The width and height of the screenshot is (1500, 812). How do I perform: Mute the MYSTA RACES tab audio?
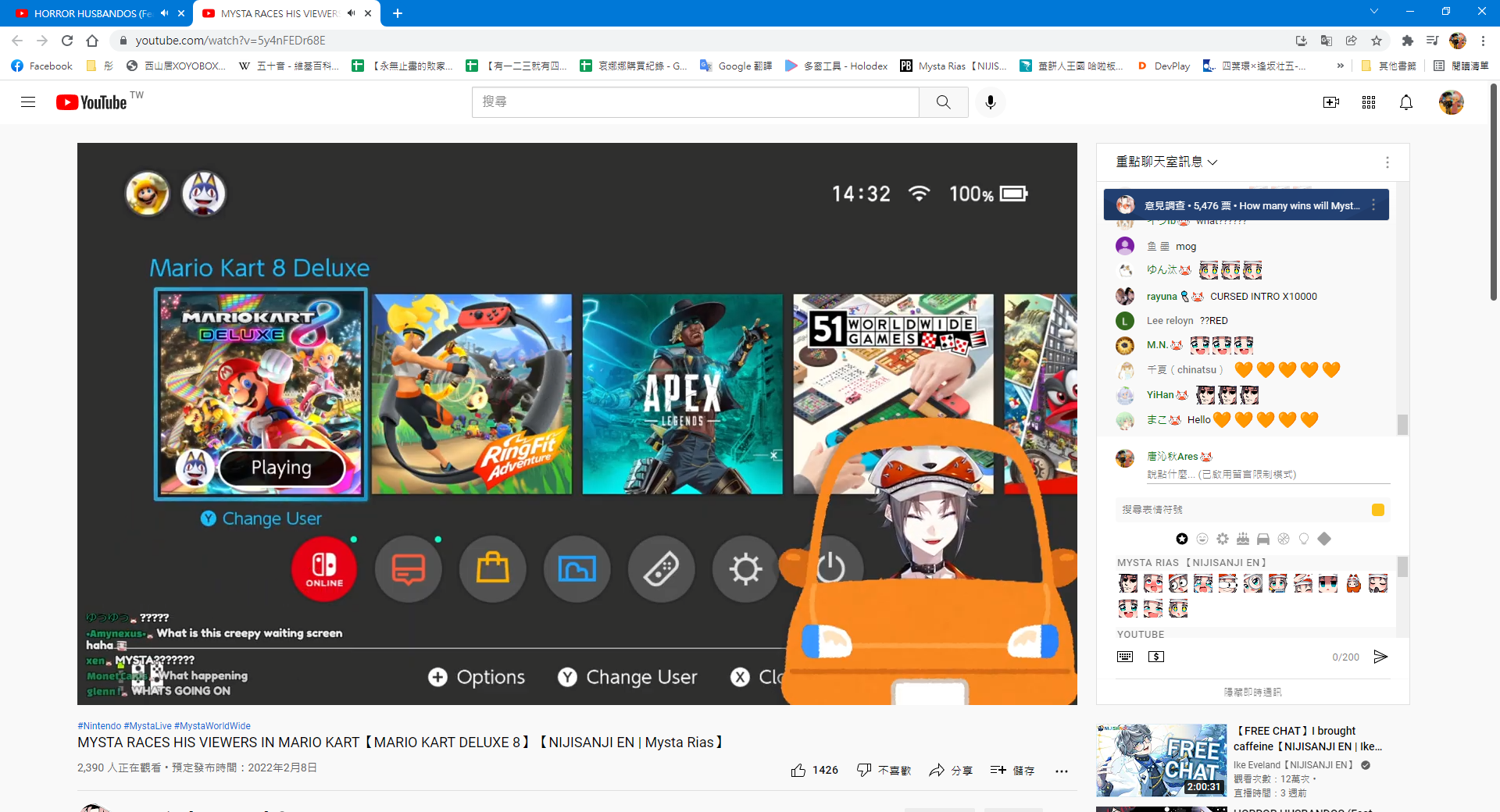coord(351,13)
